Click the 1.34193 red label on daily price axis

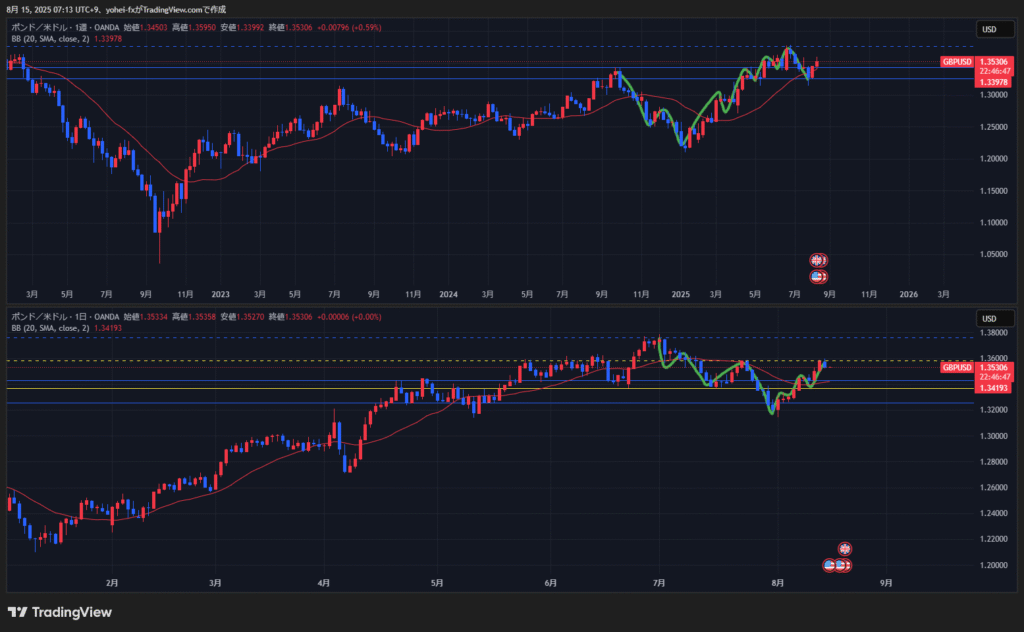[x=993, y=388]
